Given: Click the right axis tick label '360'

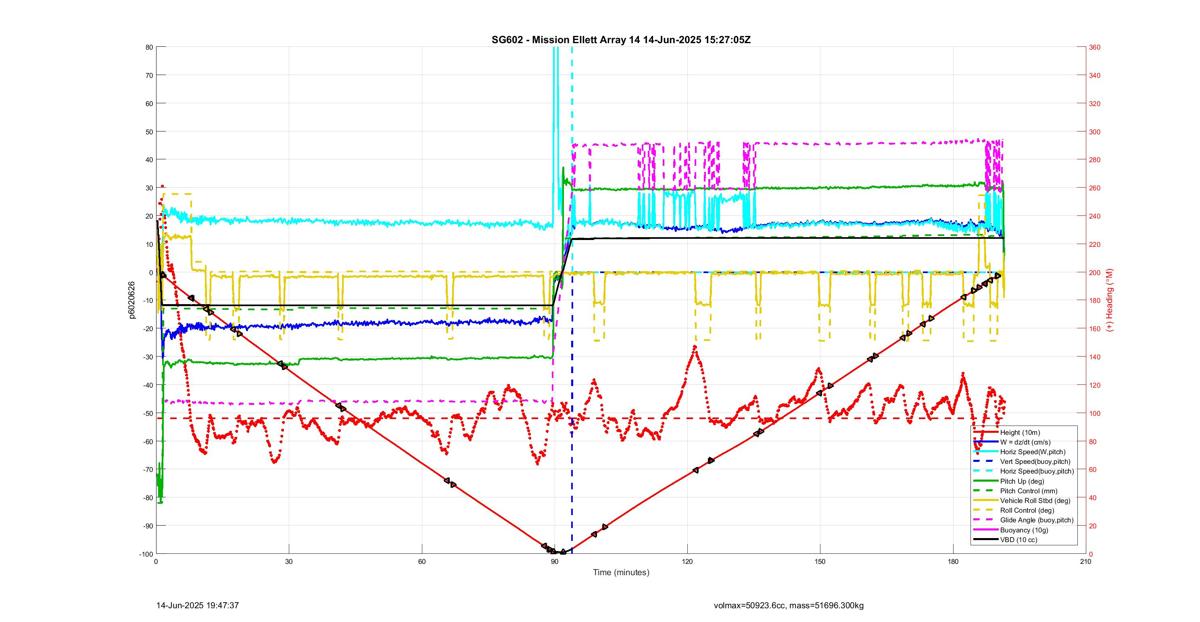Looking at the screenshot, I should (x=1095, y=47).
